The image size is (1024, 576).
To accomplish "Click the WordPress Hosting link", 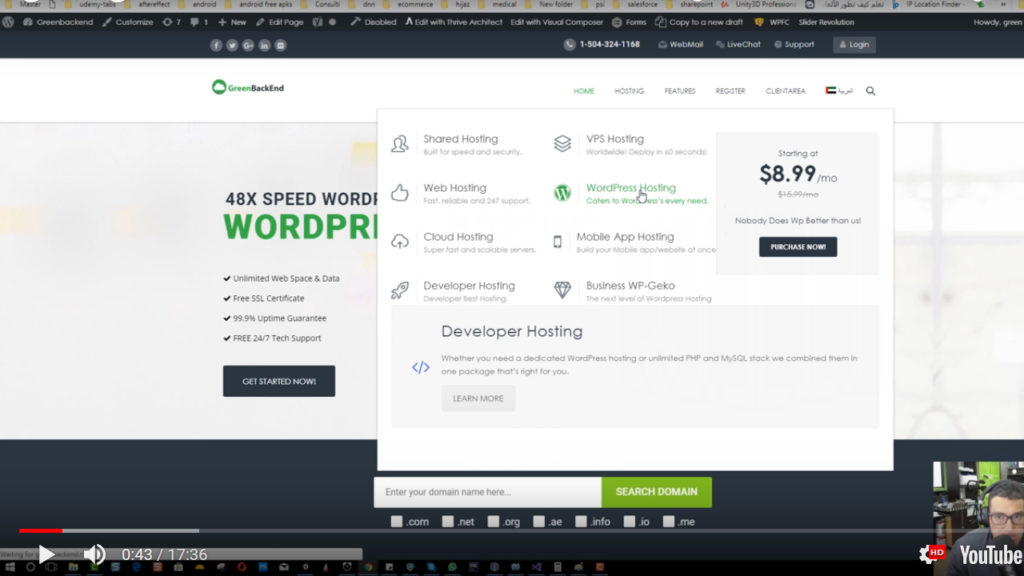I will click(x=631, y=187).
